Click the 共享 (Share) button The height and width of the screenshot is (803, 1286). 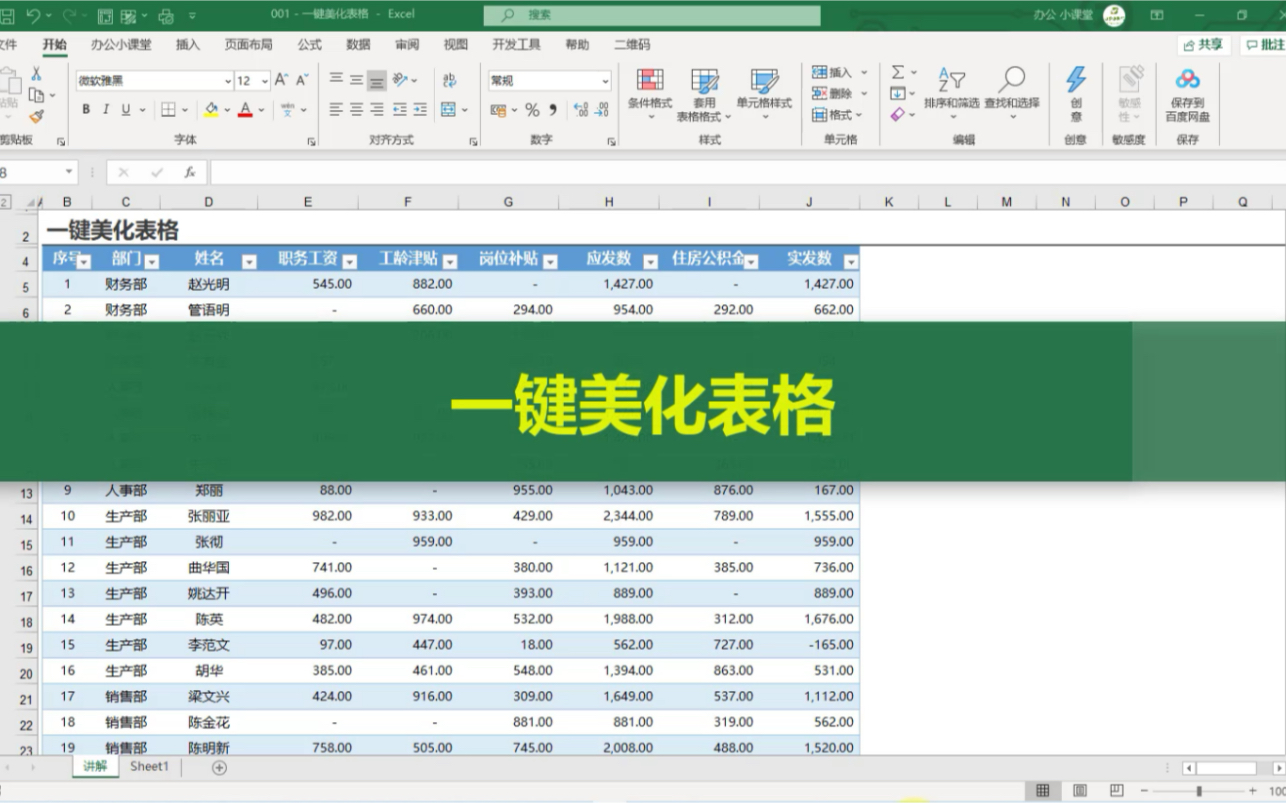tap(1204, 44)
